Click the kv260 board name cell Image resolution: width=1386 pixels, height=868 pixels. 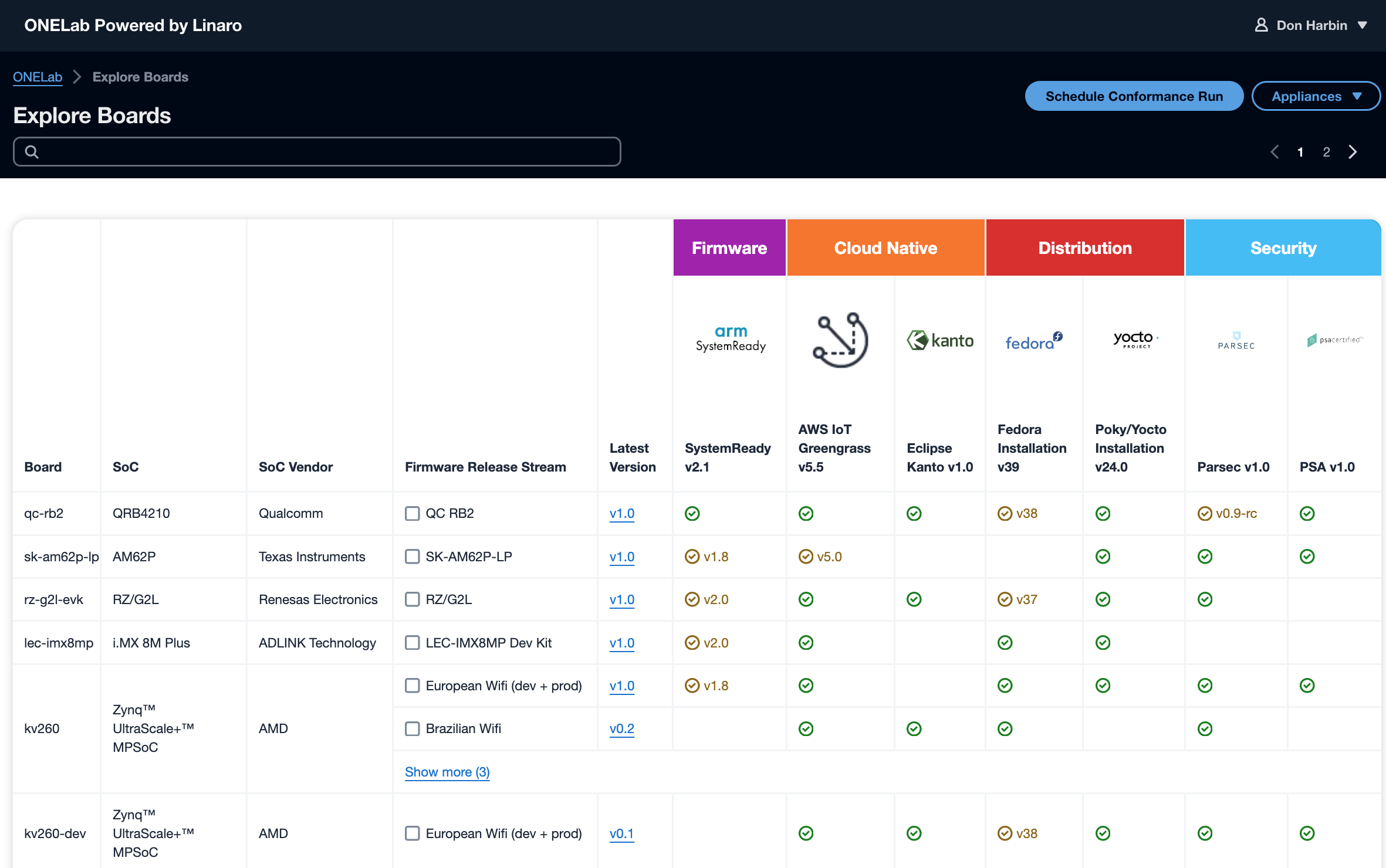(x=42, y=729)
